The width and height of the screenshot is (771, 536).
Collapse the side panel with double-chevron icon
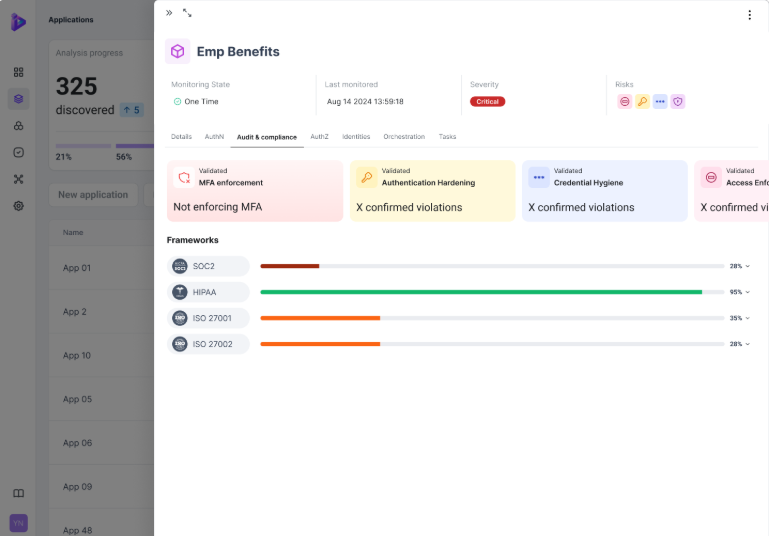pos(169,13)
